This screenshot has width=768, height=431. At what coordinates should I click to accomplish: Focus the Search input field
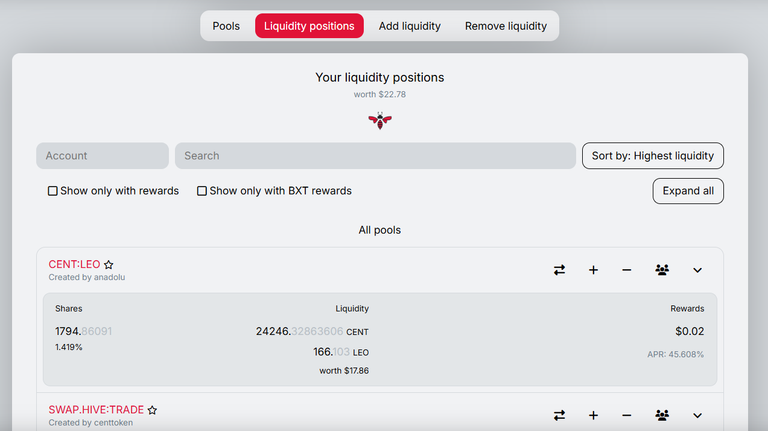375,156
